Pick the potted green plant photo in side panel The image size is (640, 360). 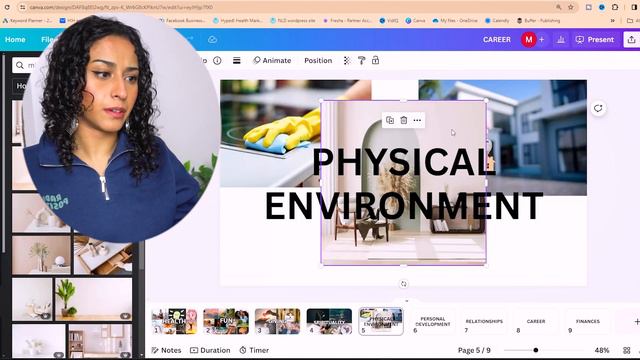(93, 300)
